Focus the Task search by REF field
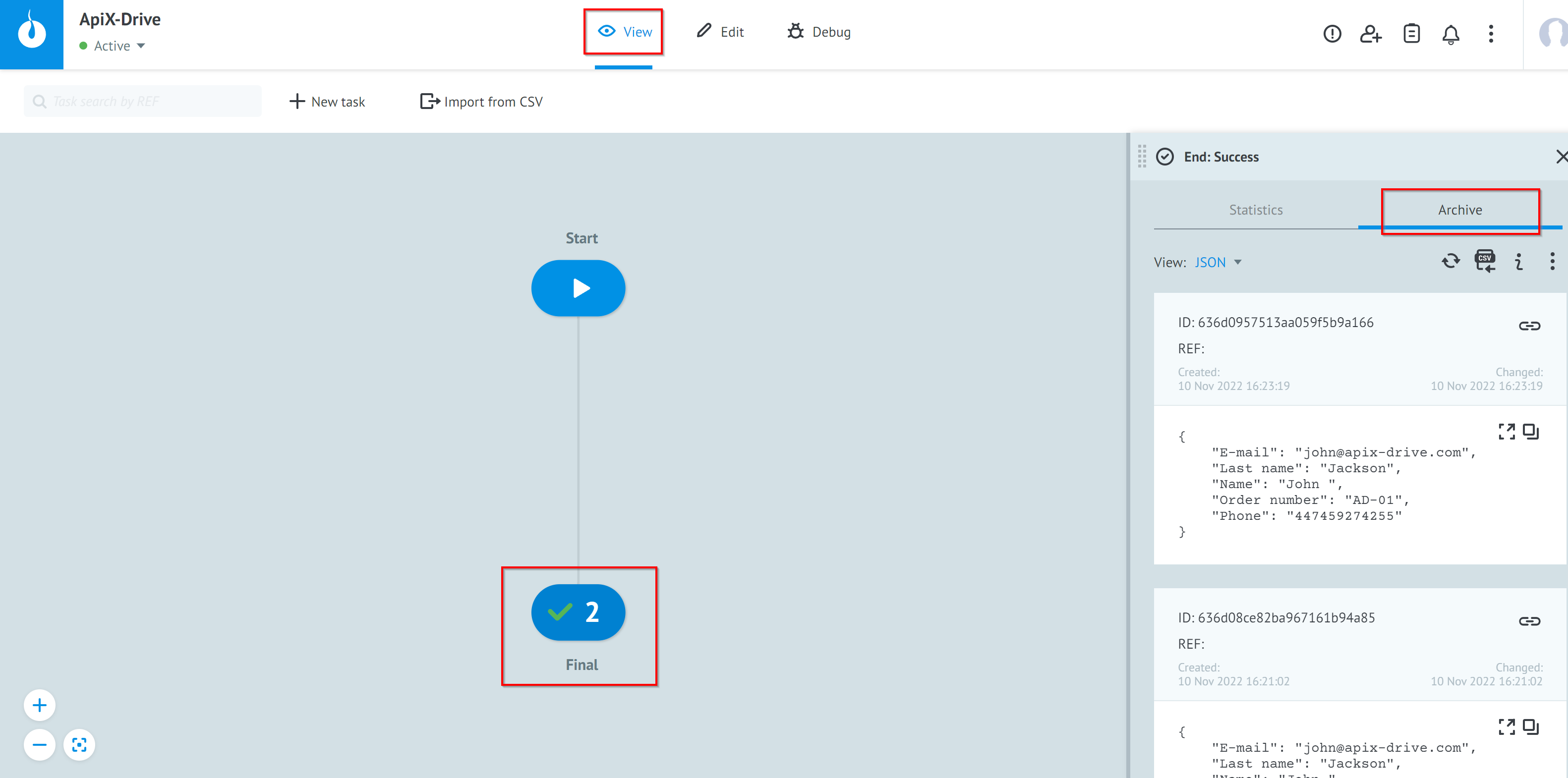Image resolution: width=1568 pixels, height=778 pixels. click(142, 102)
